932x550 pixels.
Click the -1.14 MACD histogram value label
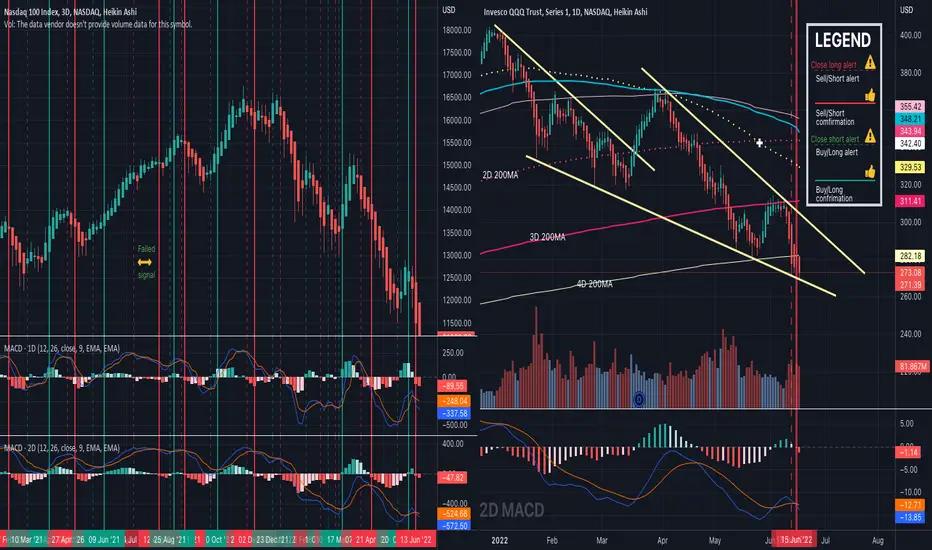click(909, 452)
